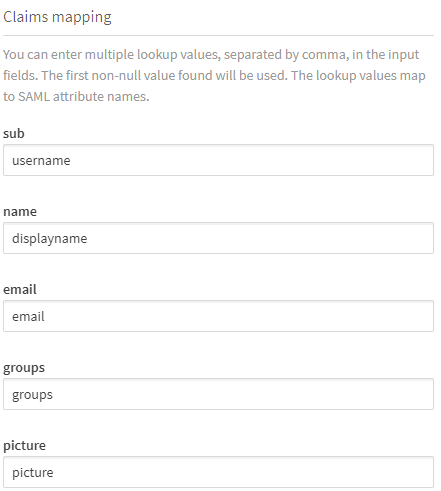Click into the name input field
Image resolution: width=441 pixels, height=491 pixels.
coord(218,238)
